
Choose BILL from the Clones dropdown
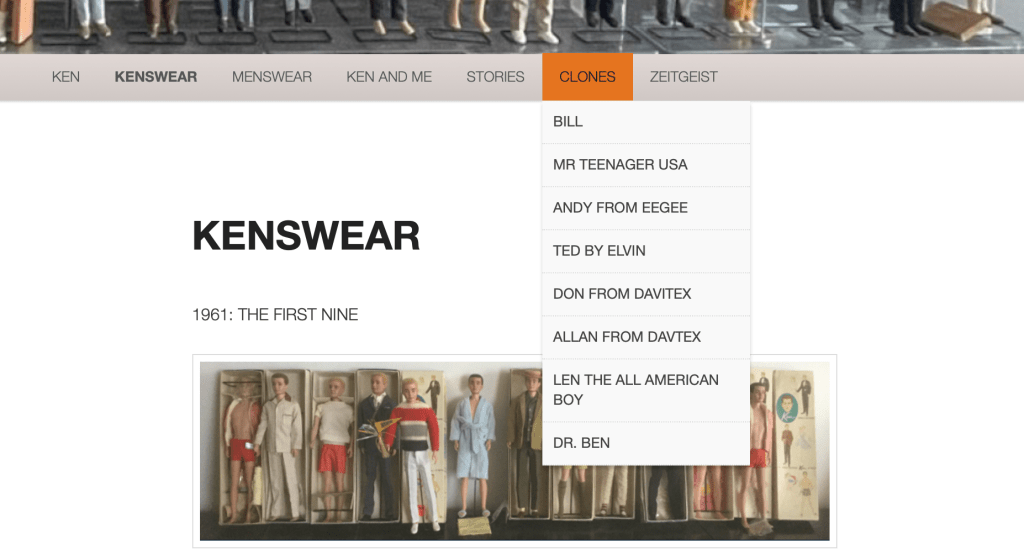568,122
